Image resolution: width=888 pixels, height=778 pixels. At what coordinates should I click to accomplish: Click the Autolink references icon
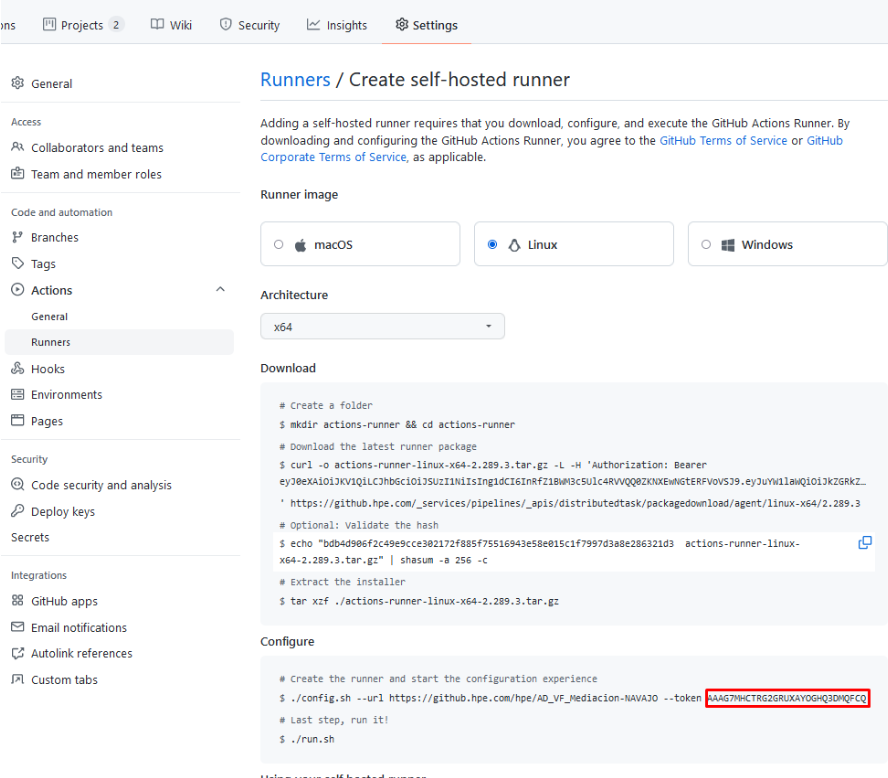point(18,653)
